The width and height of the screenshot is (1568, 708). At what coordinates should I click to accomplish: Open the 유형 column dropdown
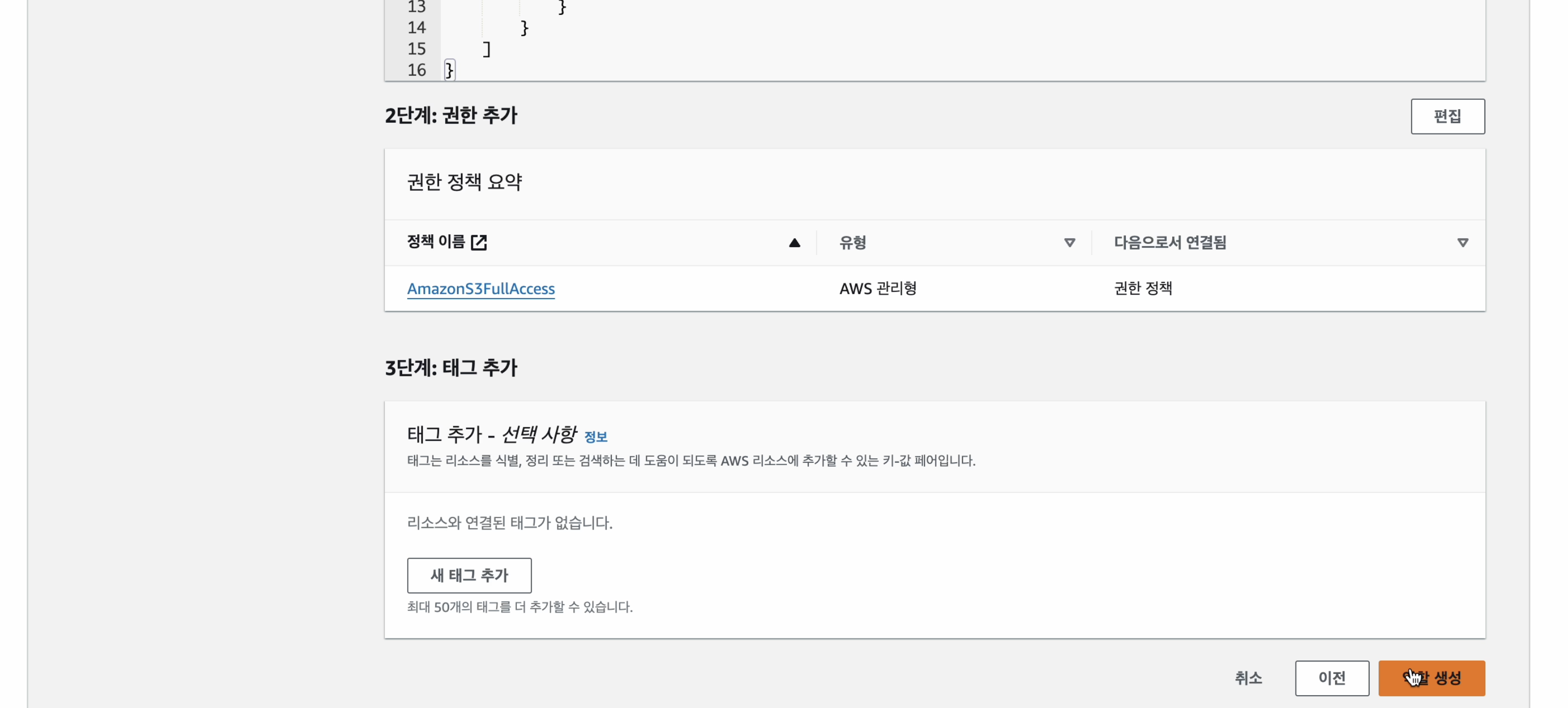pos(1069,243)
